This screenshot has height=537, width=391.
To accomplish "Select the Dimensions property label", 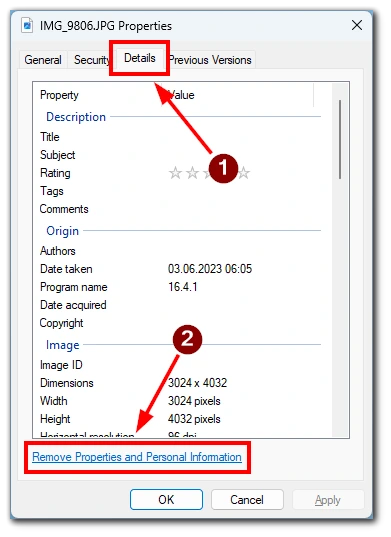I will click(67, 383).
